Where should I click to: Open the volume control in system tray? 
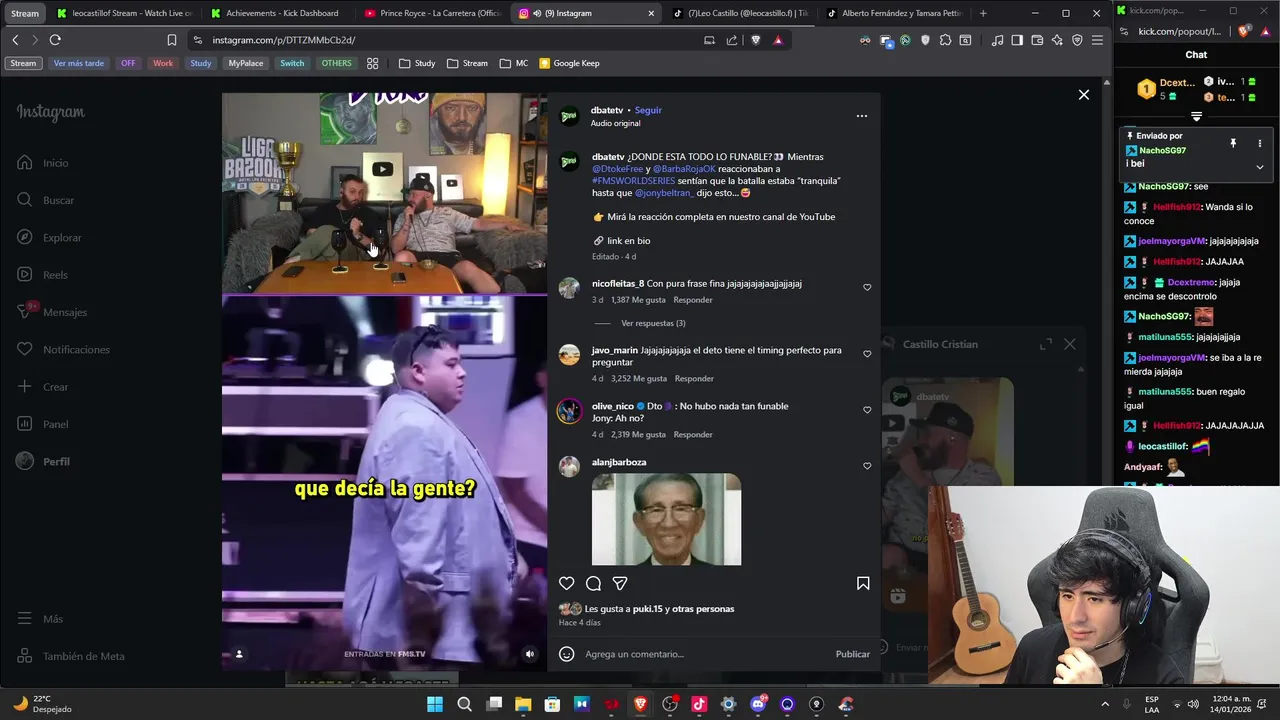coord(1193,704)
